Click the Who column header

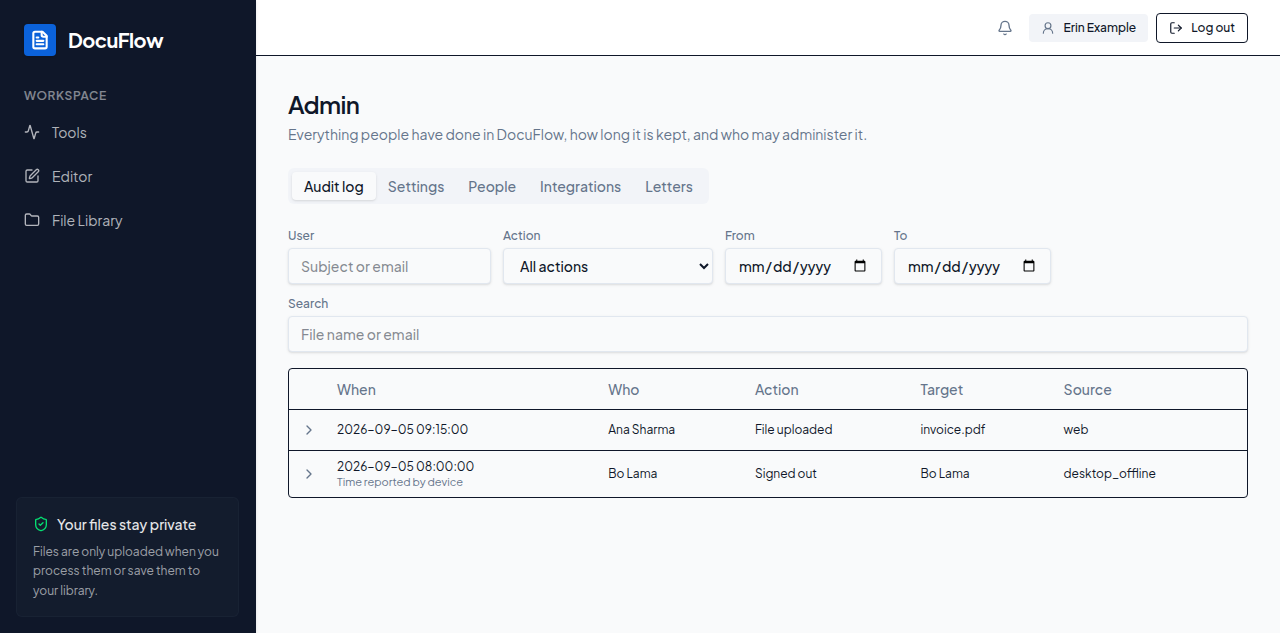pos(623,390)
